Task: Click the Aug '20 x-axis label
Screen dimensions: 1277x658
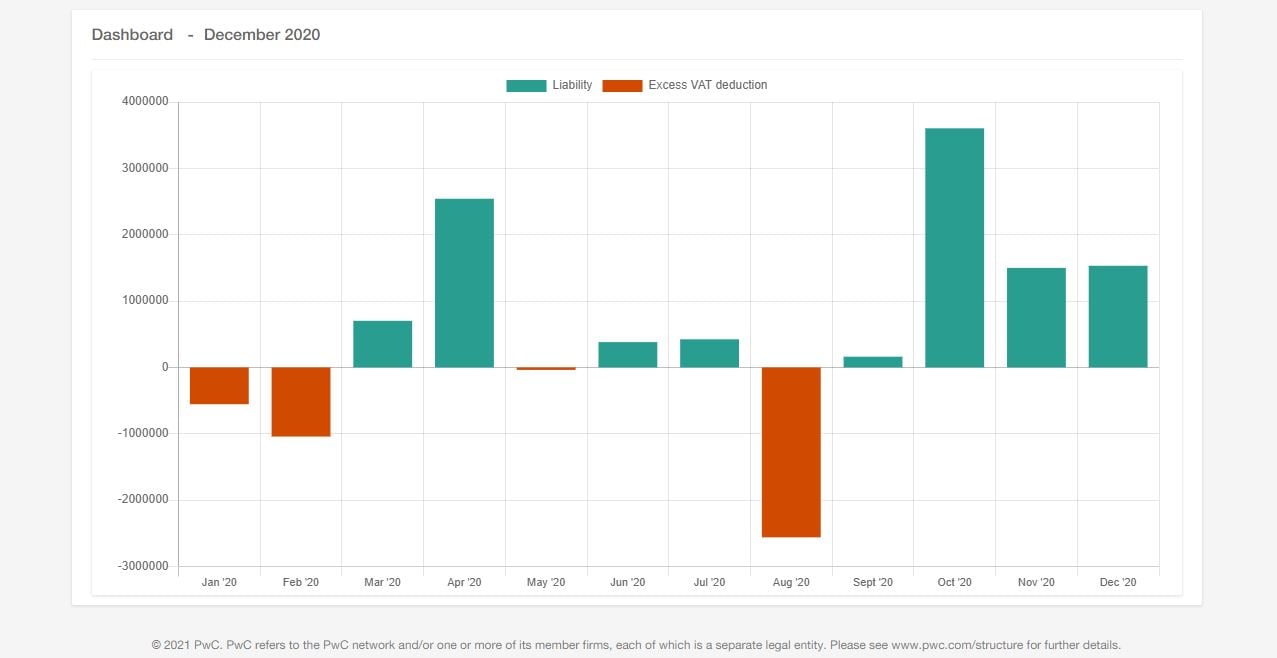Action: pyautogui.click(x=791, y=582)
